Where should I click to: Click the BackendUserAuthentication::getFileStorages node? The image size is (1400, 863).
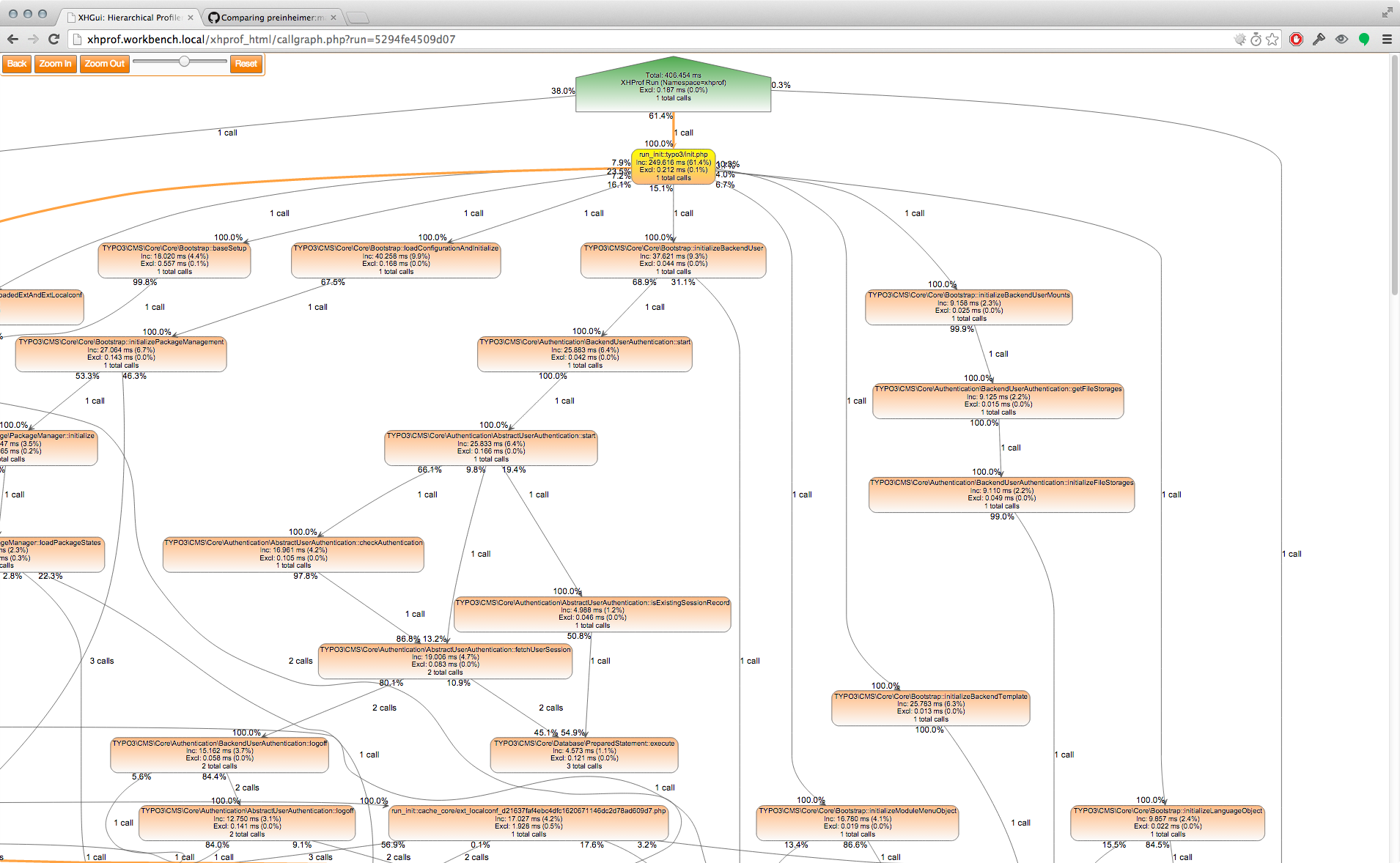pos(998,401)
